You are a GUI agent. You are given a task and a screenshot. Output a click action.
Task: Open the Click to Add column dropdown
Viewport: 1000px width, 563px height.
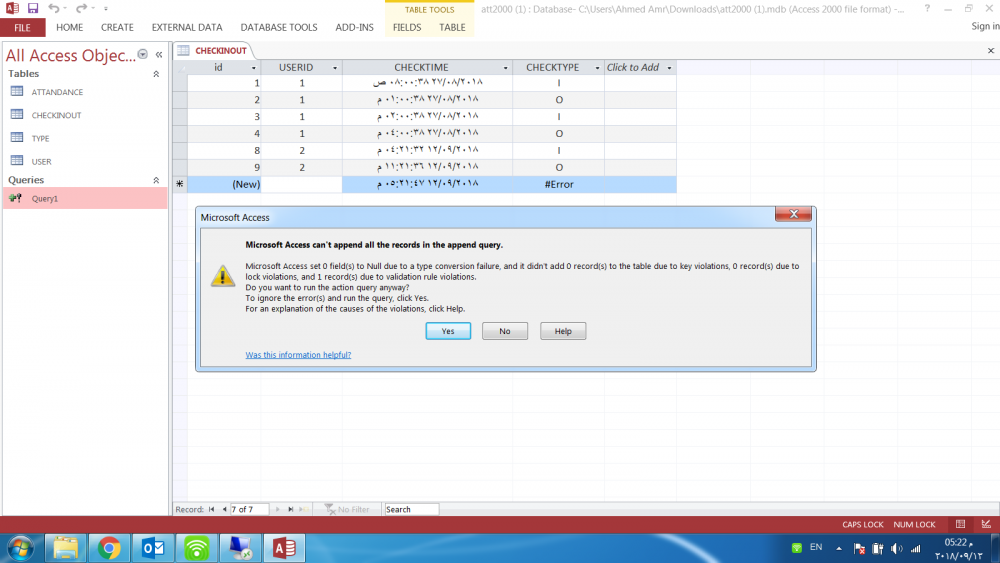pos(670,68)
